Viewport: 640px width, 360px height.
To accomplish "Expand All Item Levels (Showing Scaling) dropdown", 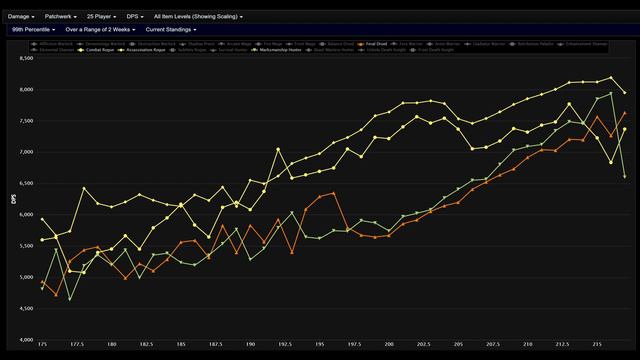I will click(198, 17).
